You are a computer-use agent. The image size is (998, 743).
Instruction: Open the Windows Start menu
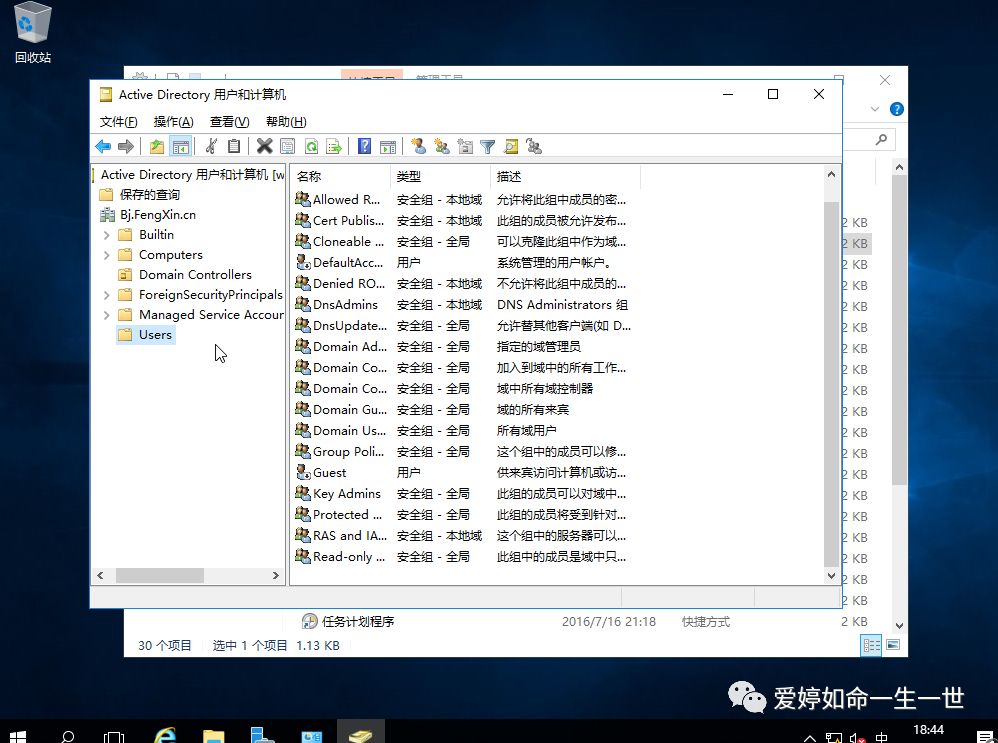pos(18,735)
